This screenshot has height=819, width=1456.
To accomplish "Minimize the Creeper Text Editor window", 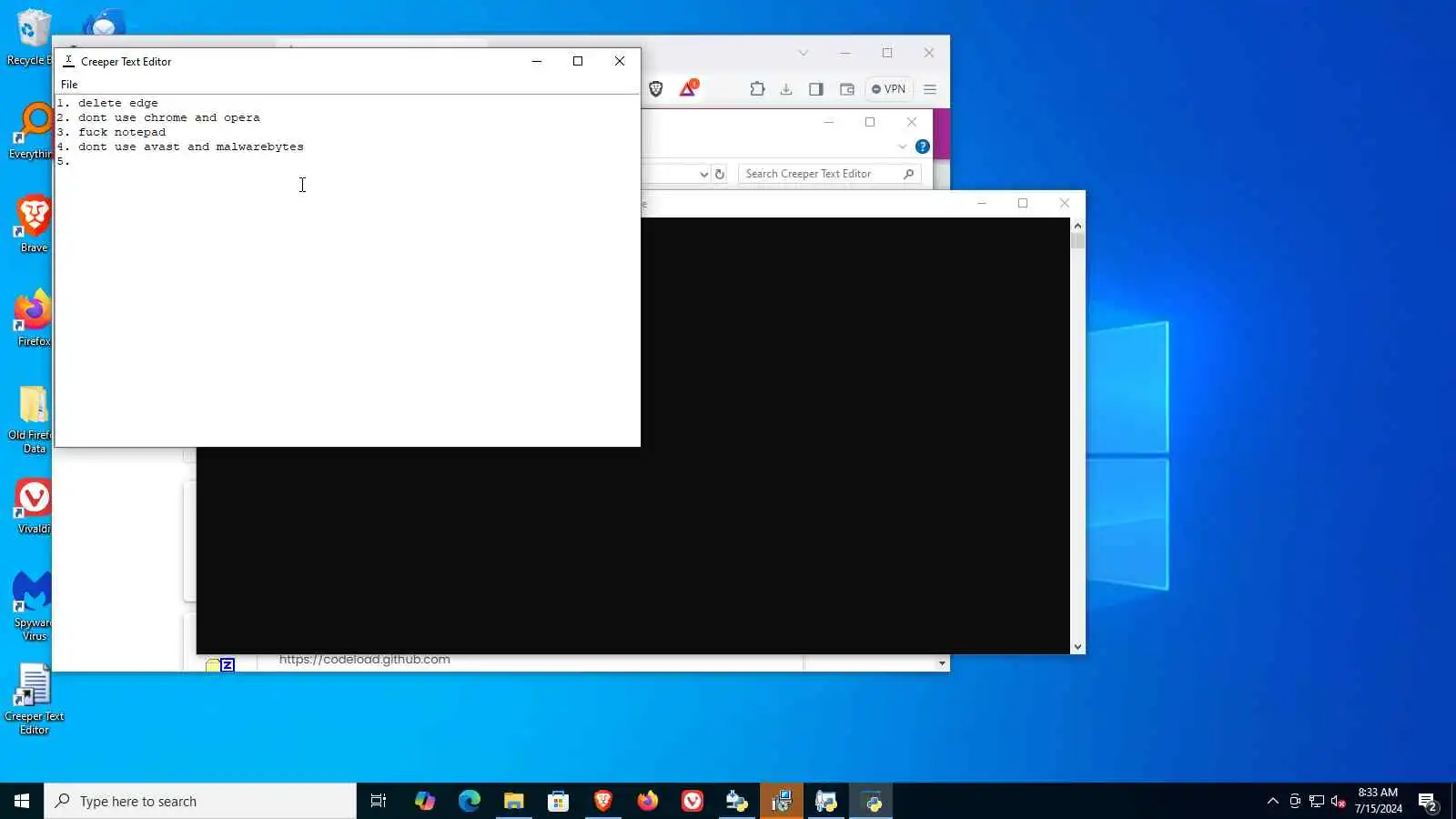I will click(x=537, y=61).
